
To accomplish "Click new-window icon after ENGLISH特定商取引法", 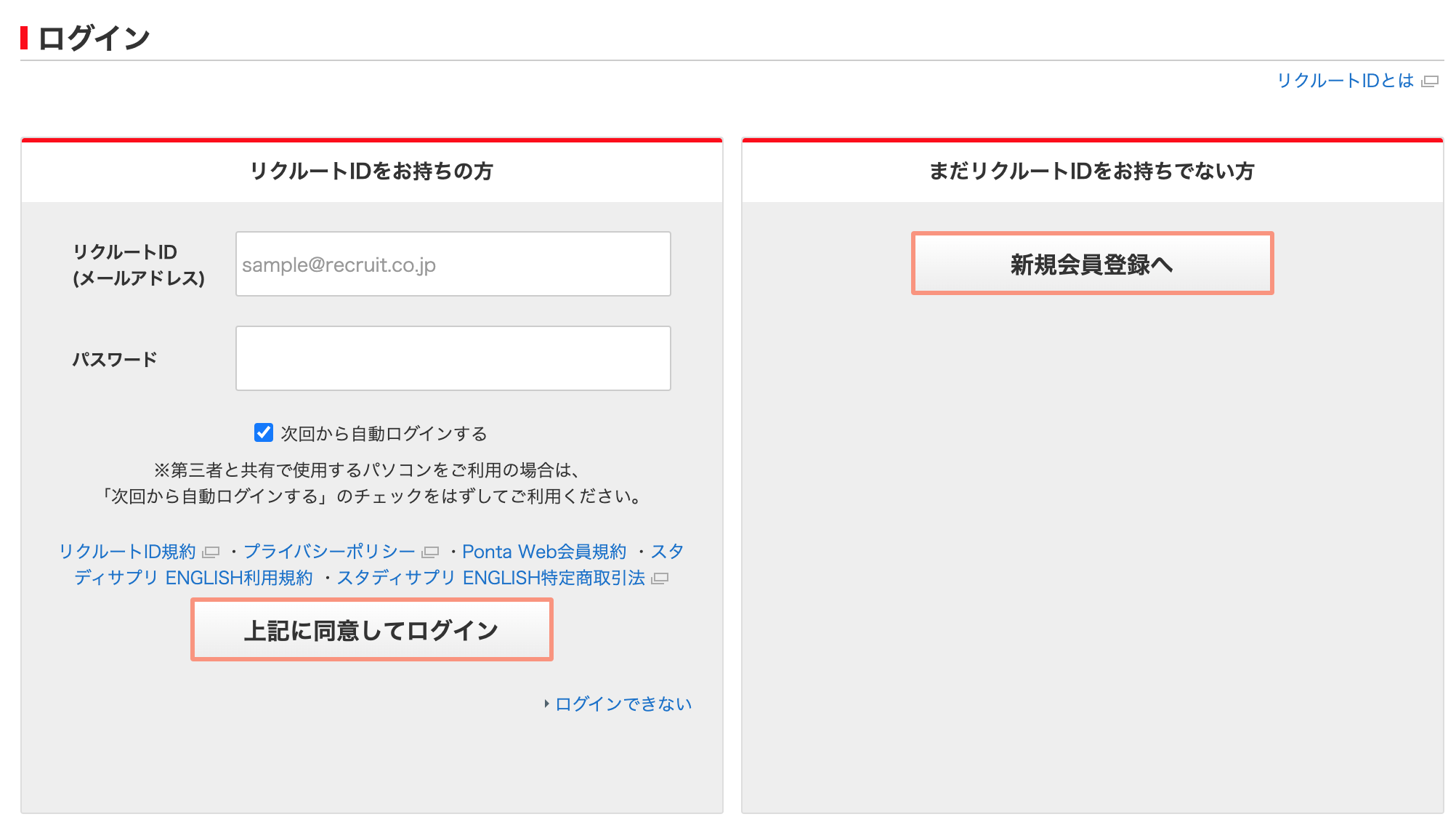I will tap(660, 579).
